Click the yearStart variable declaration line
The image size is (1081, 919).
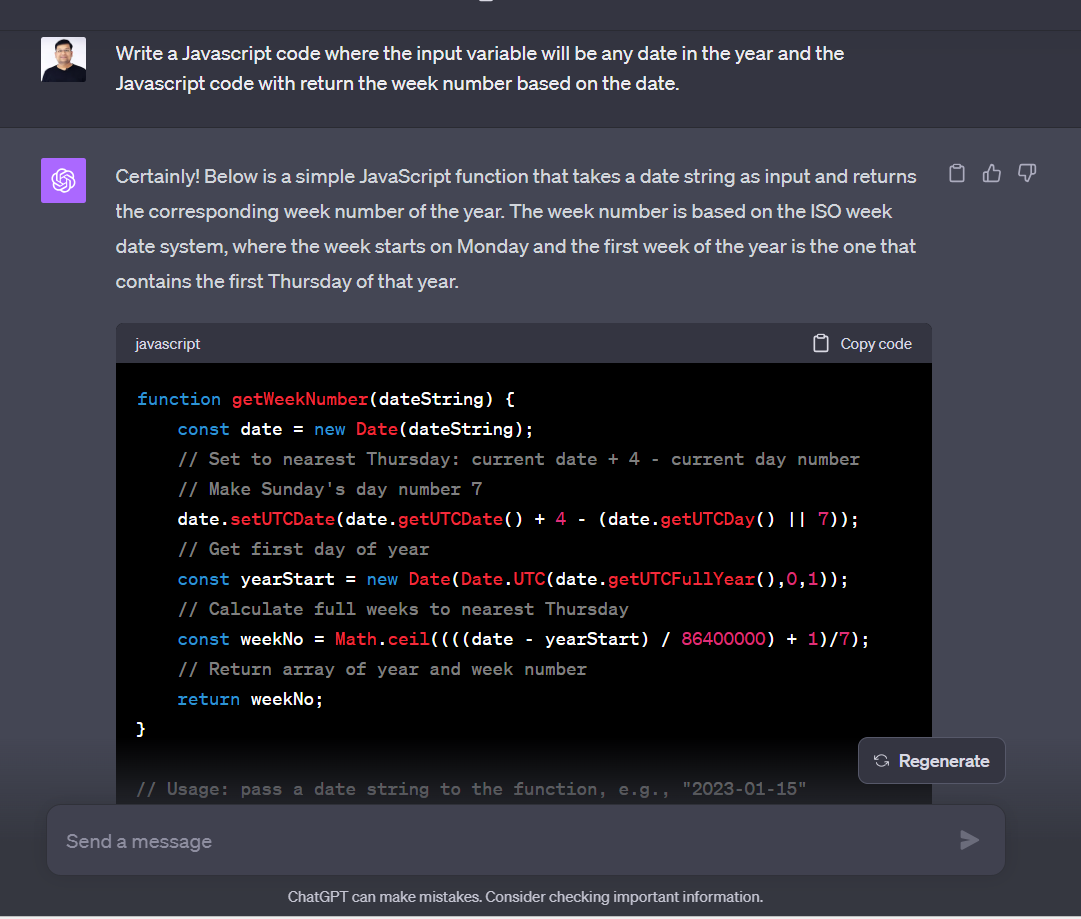point(512,579)
